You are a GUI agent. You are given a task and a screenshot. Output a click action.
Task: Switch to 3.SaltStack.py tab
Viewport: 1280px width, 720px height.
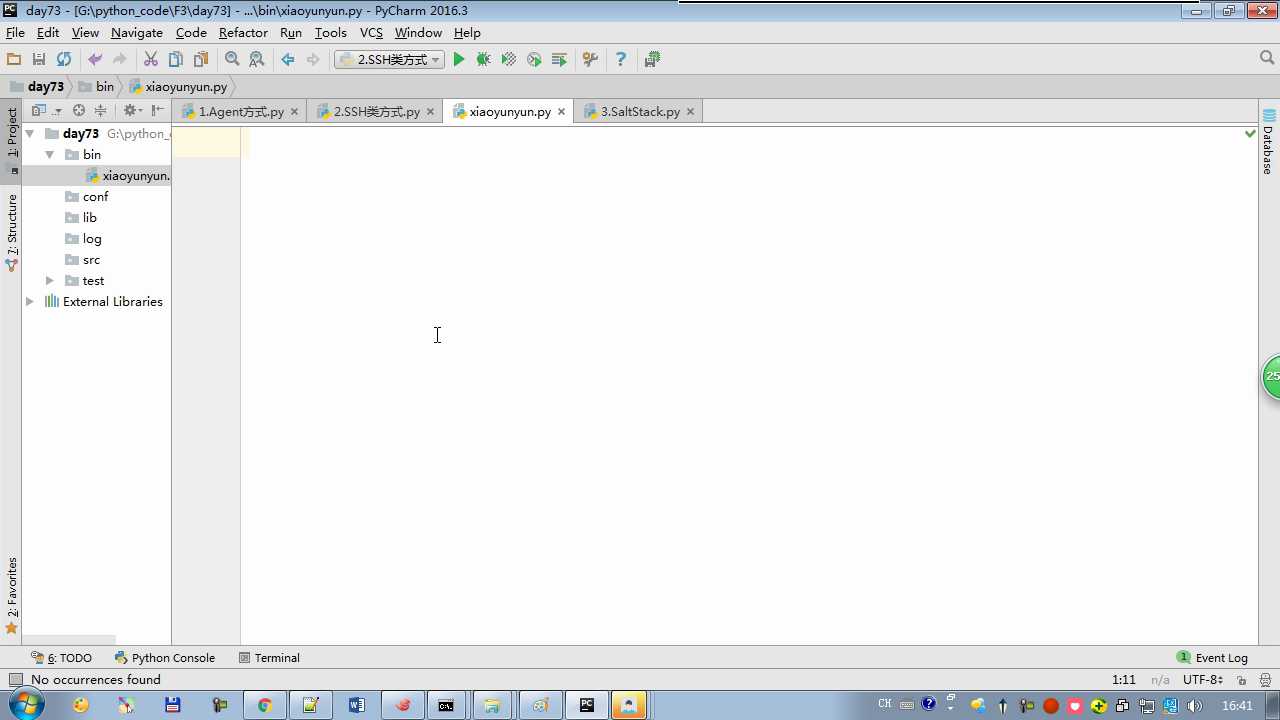[x=640, y=112]
